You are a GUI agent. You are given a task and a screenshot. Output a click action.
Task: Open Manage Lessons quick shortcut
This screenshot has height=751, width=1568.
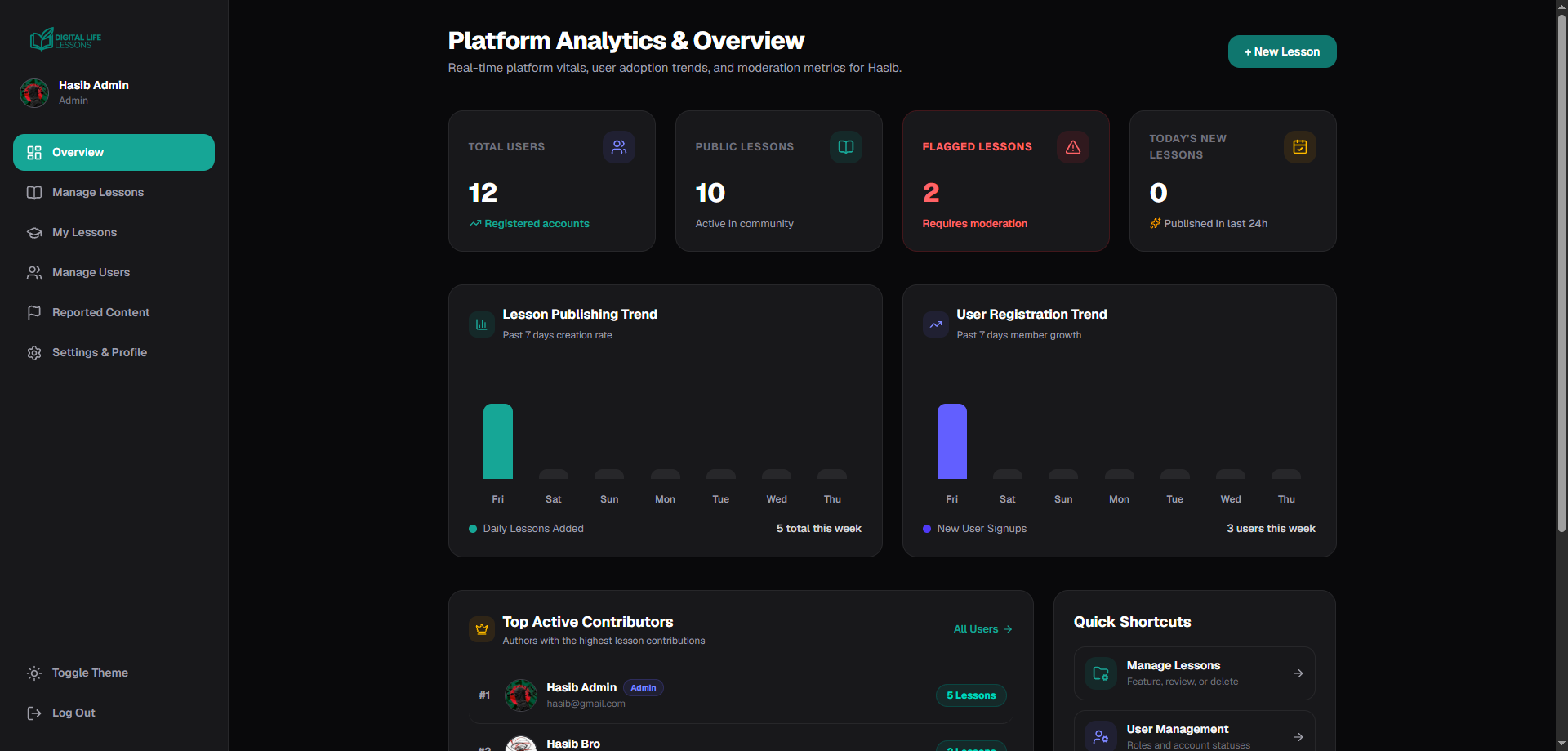tap(1195, 673)
